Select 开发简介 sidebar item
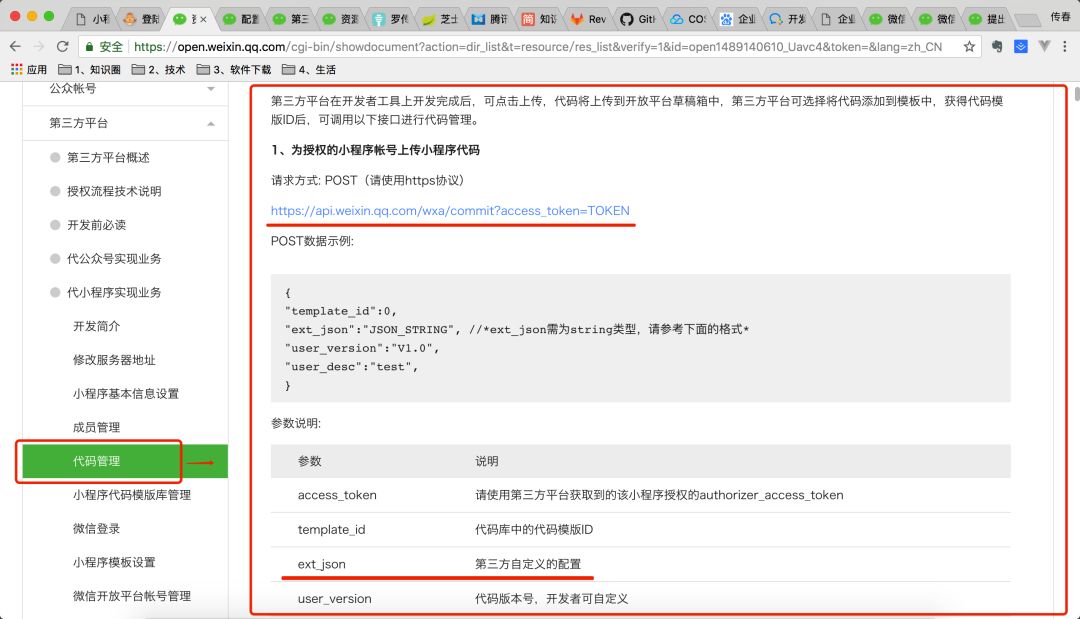 click(96, 326)
